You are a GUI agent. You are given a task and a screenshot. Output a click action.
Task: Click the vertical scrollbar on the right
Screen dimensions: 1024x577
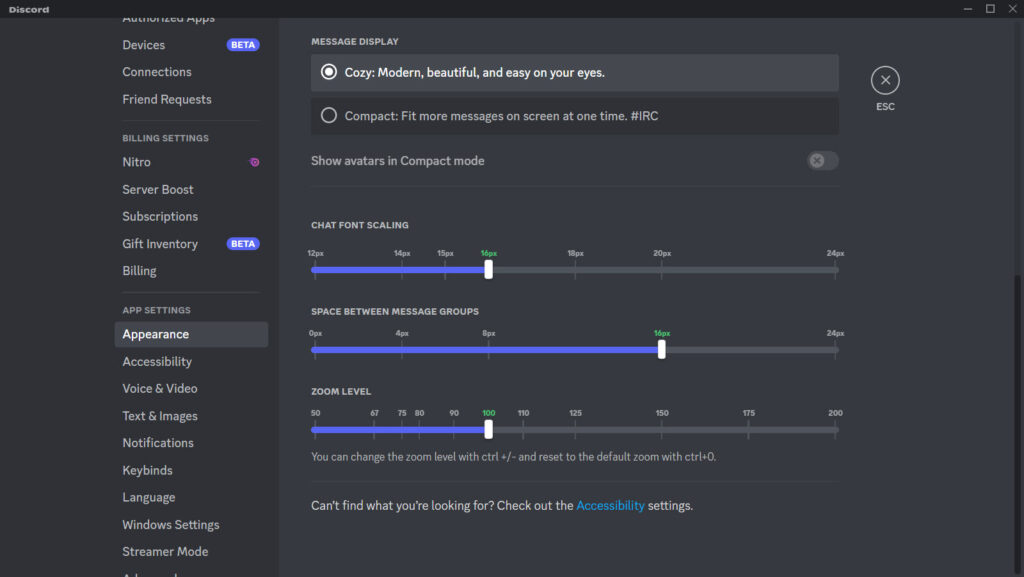point(1018,424)
